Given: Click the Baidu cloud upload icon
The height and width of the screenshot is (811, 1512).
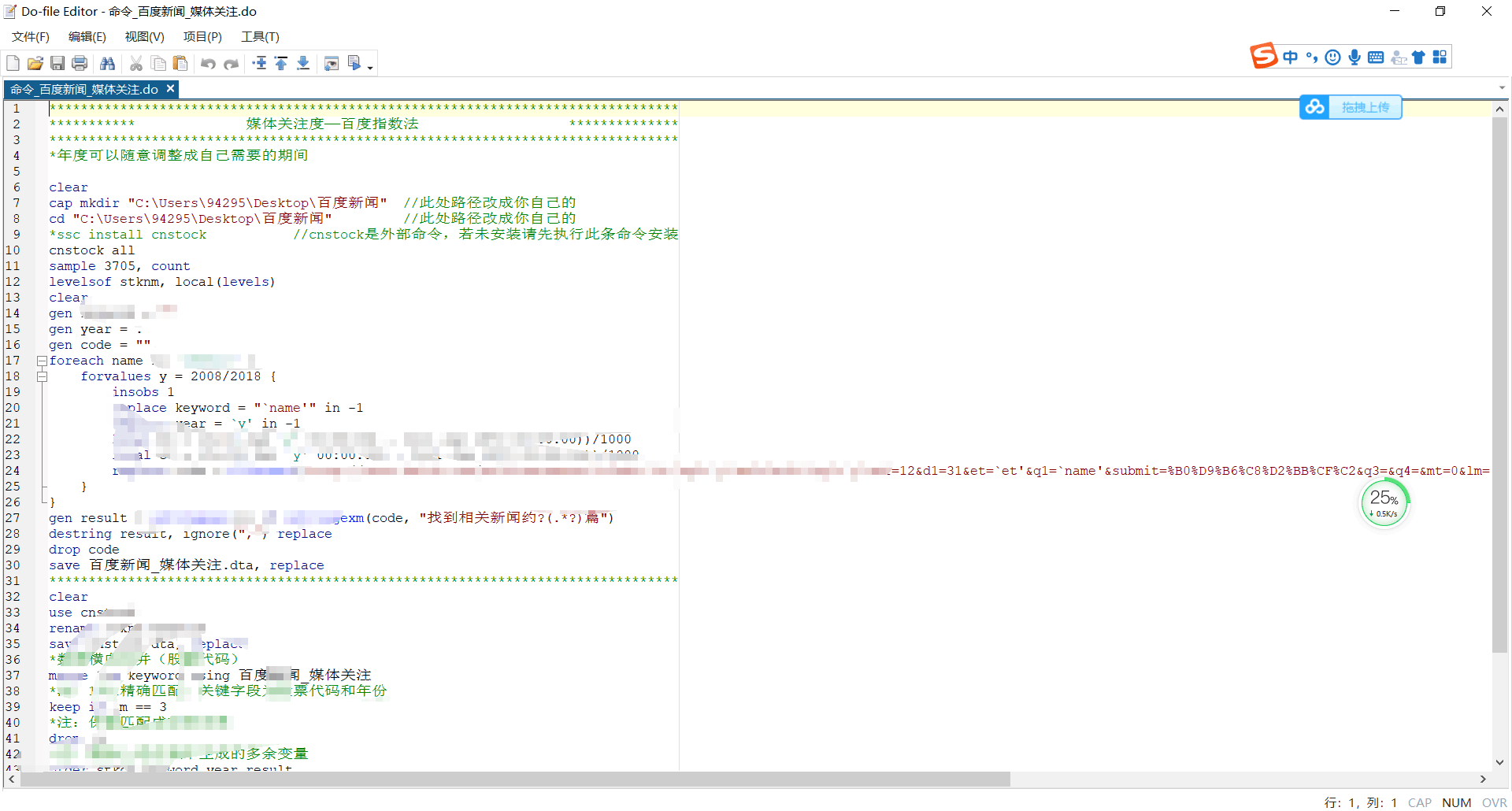Looking at the screenshot, I should tap(1314, 107).
